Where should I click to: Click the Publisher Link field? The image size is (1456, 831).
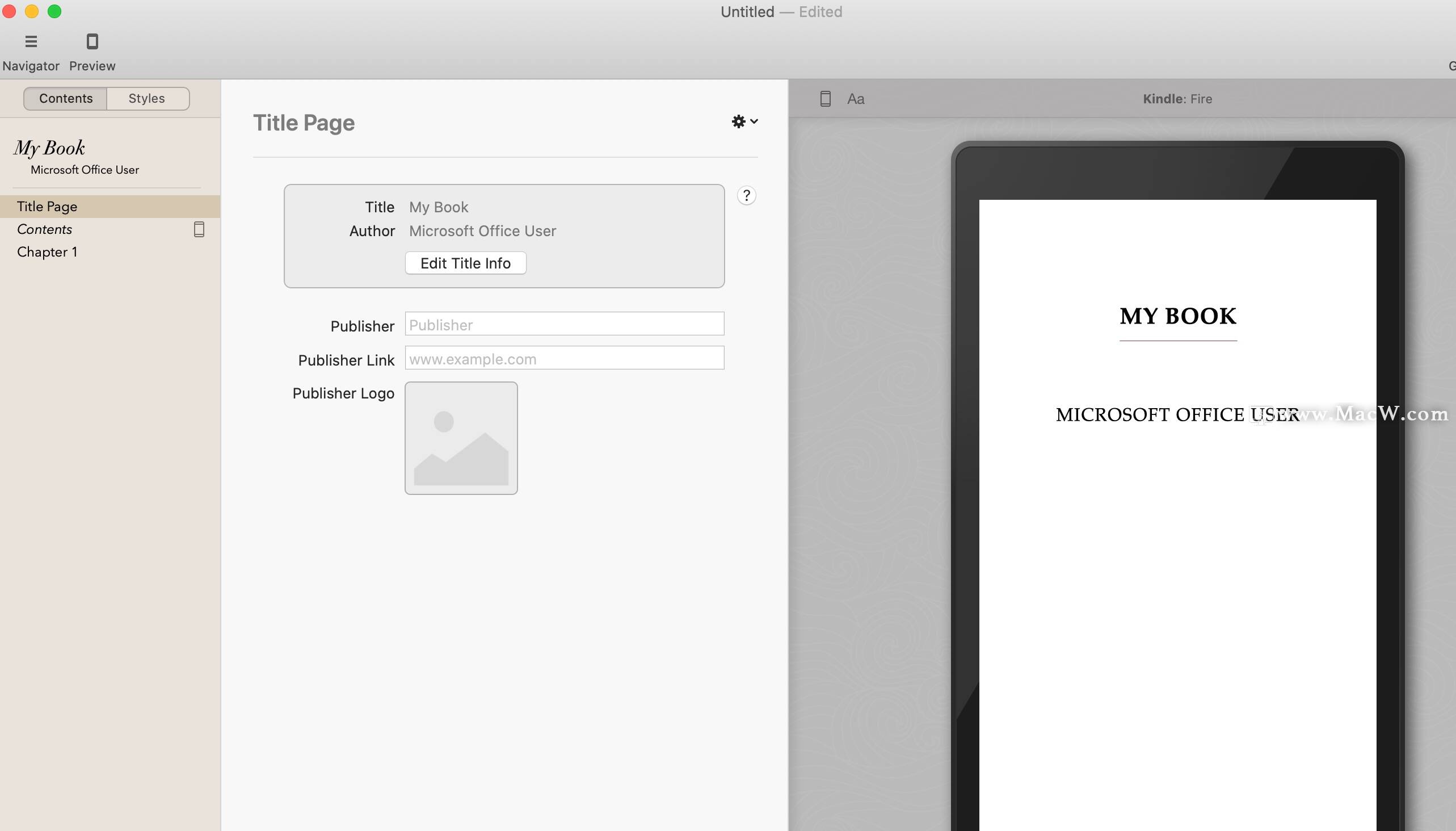(x=563, y=358)
